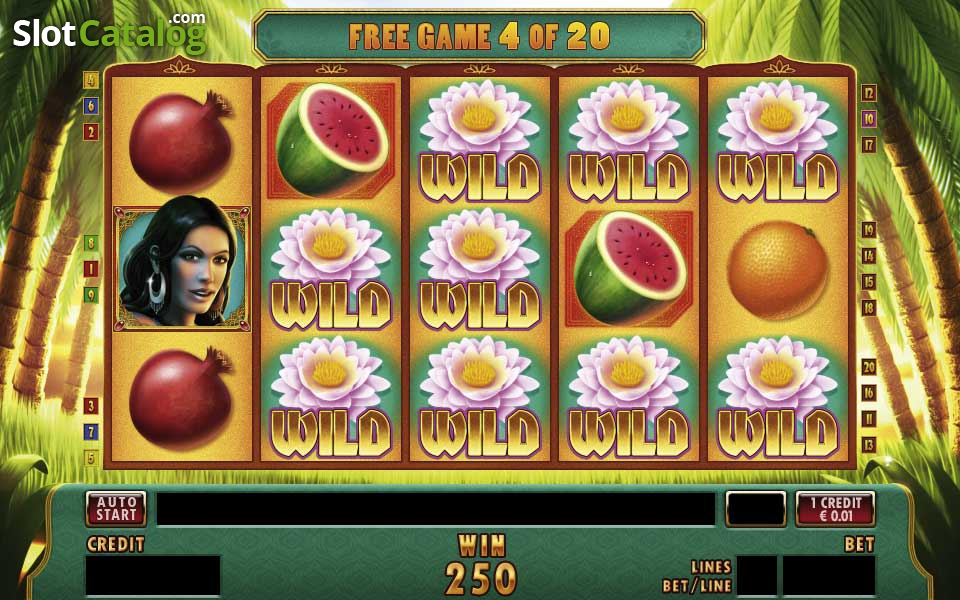Viewport: 960px width, 600px height.
Task: Click the top pomegranate symbol on reel one
Action: (180, 140)
